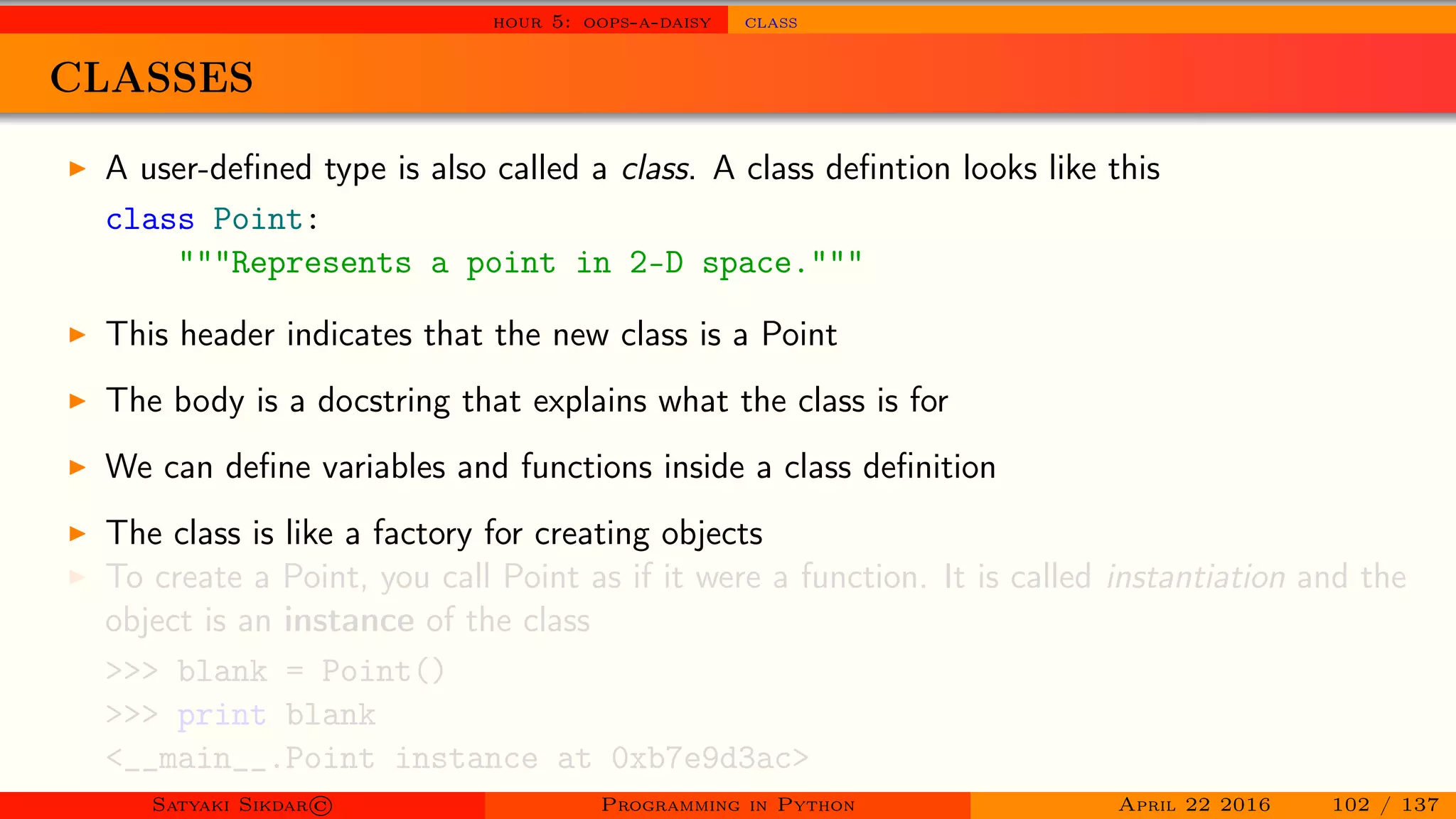
Task: Click the page counter '102 / 137'
Action: tap(1386, 805)
